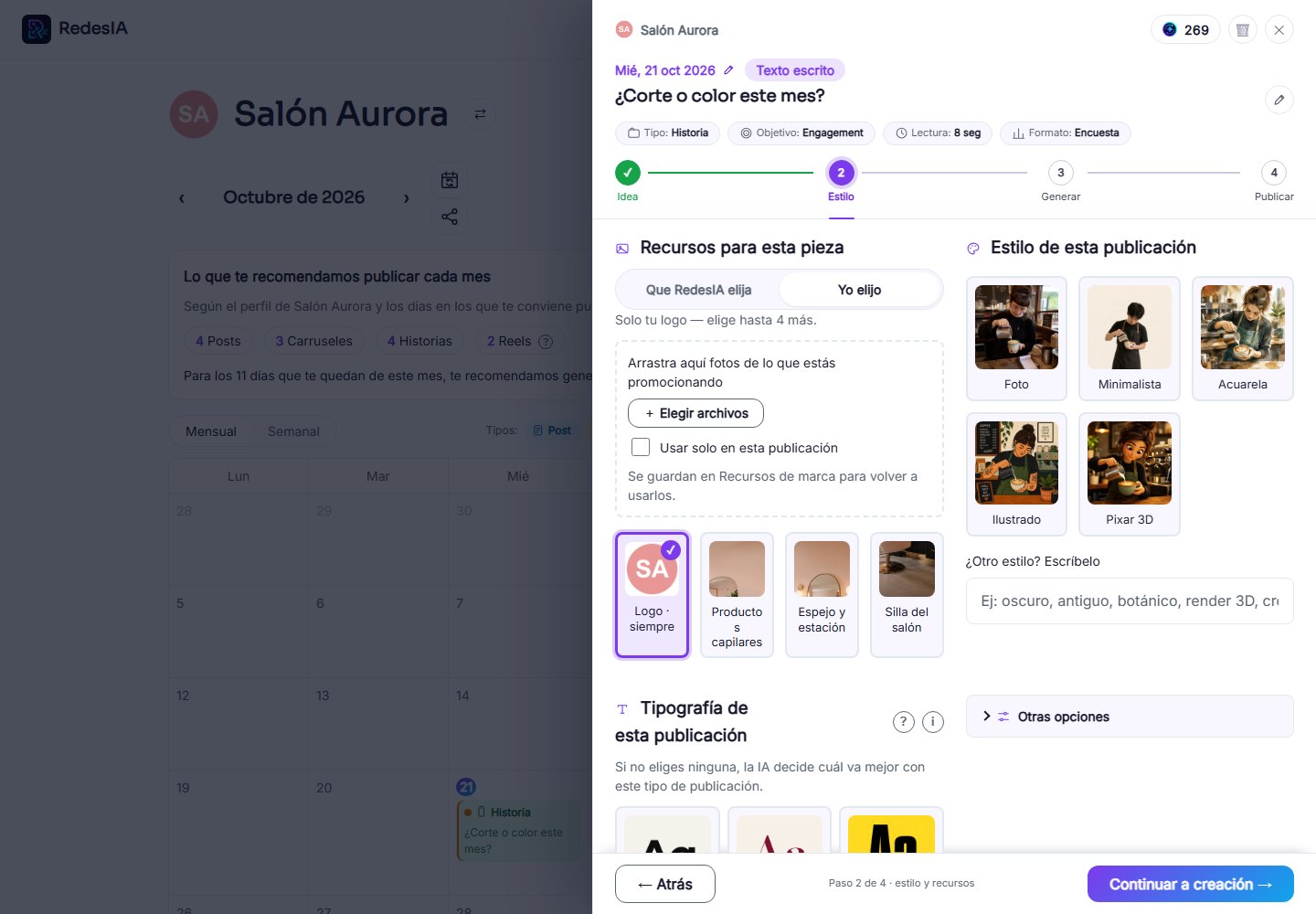
Task: Open the typography help question mark icon
Action: pyautogui.click(x=903, y=722)
